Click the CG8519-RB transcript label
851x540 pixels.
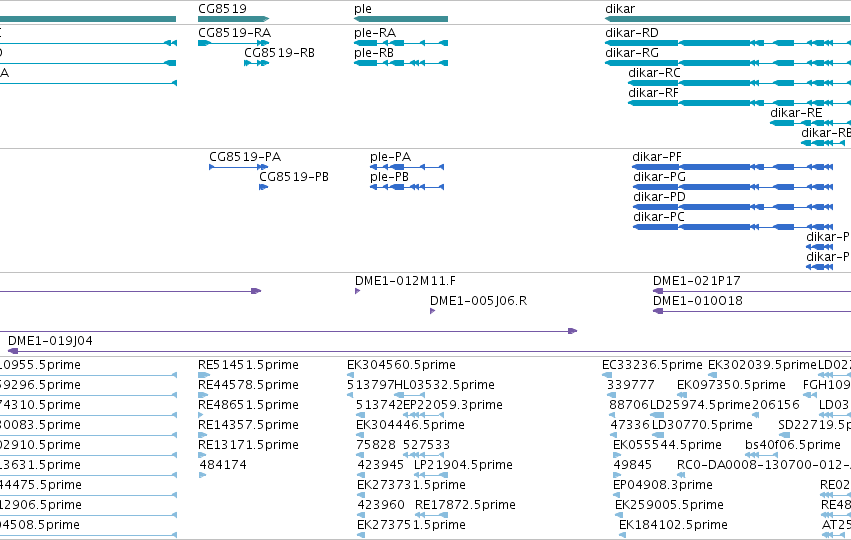[x=280, y=53]
